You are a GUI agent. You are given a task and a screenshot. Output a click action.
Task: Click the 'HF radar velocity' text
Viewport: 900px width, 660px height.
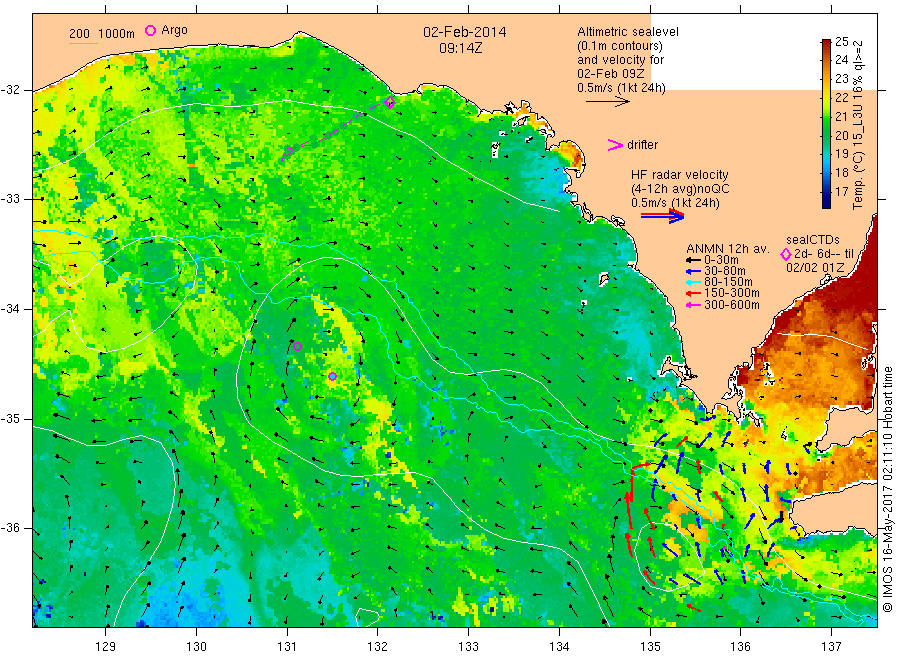point(680,174)
